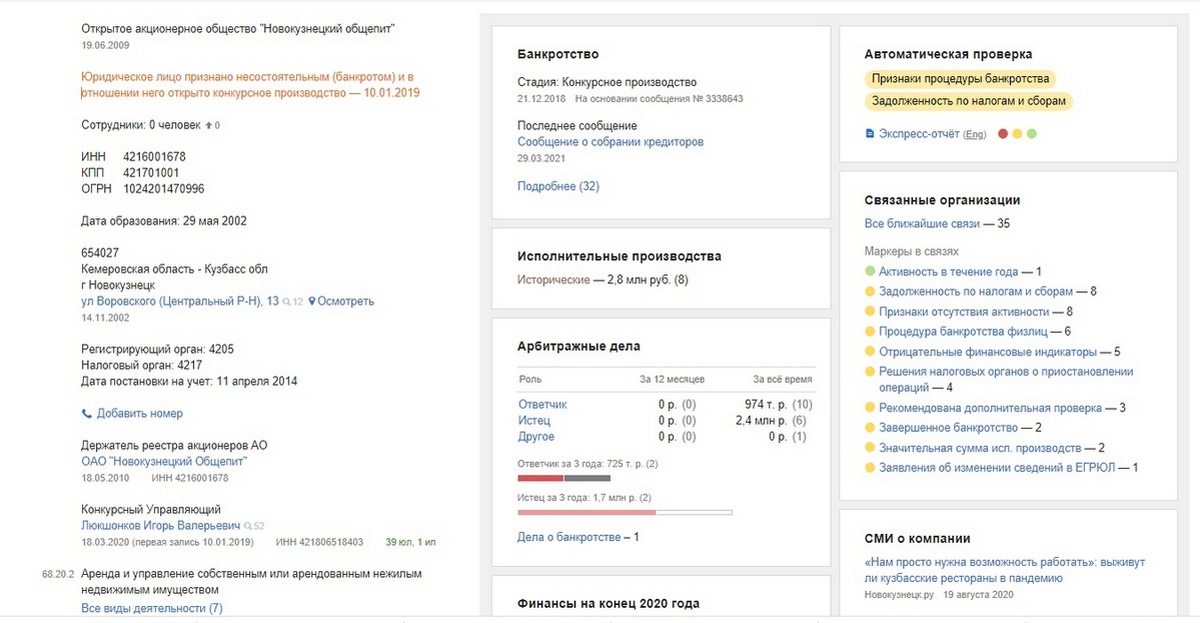Click Автоматическая проверка heading
1200x623 pixels.
tap(948, 54)
